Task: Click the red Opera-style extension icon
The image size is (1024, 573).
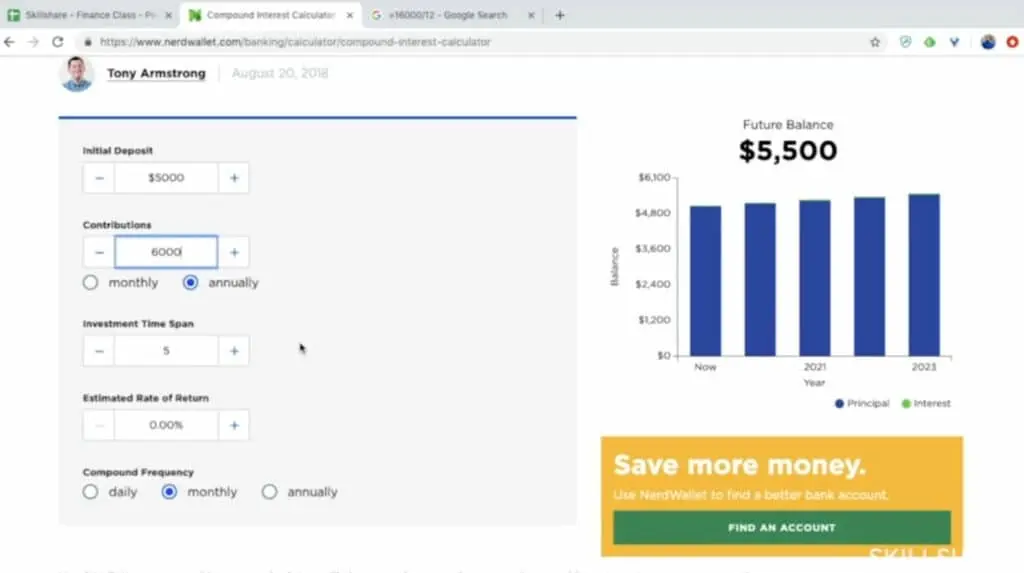Action: pos(1012,42)
